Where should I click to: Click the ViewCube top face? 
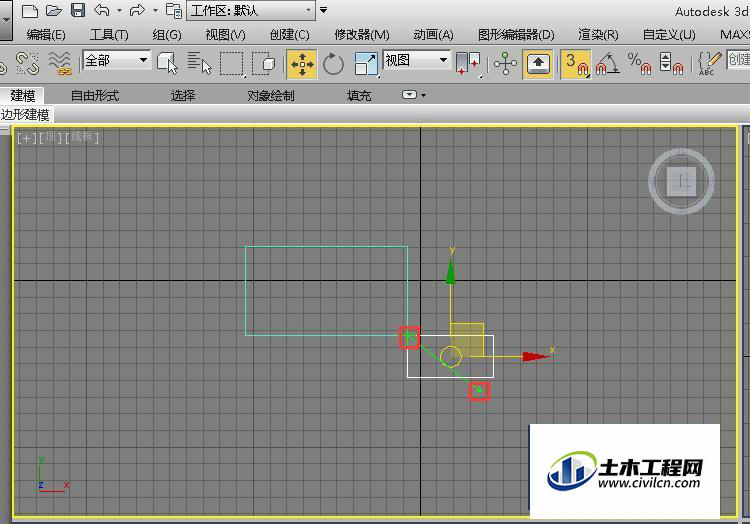[681, 182]
